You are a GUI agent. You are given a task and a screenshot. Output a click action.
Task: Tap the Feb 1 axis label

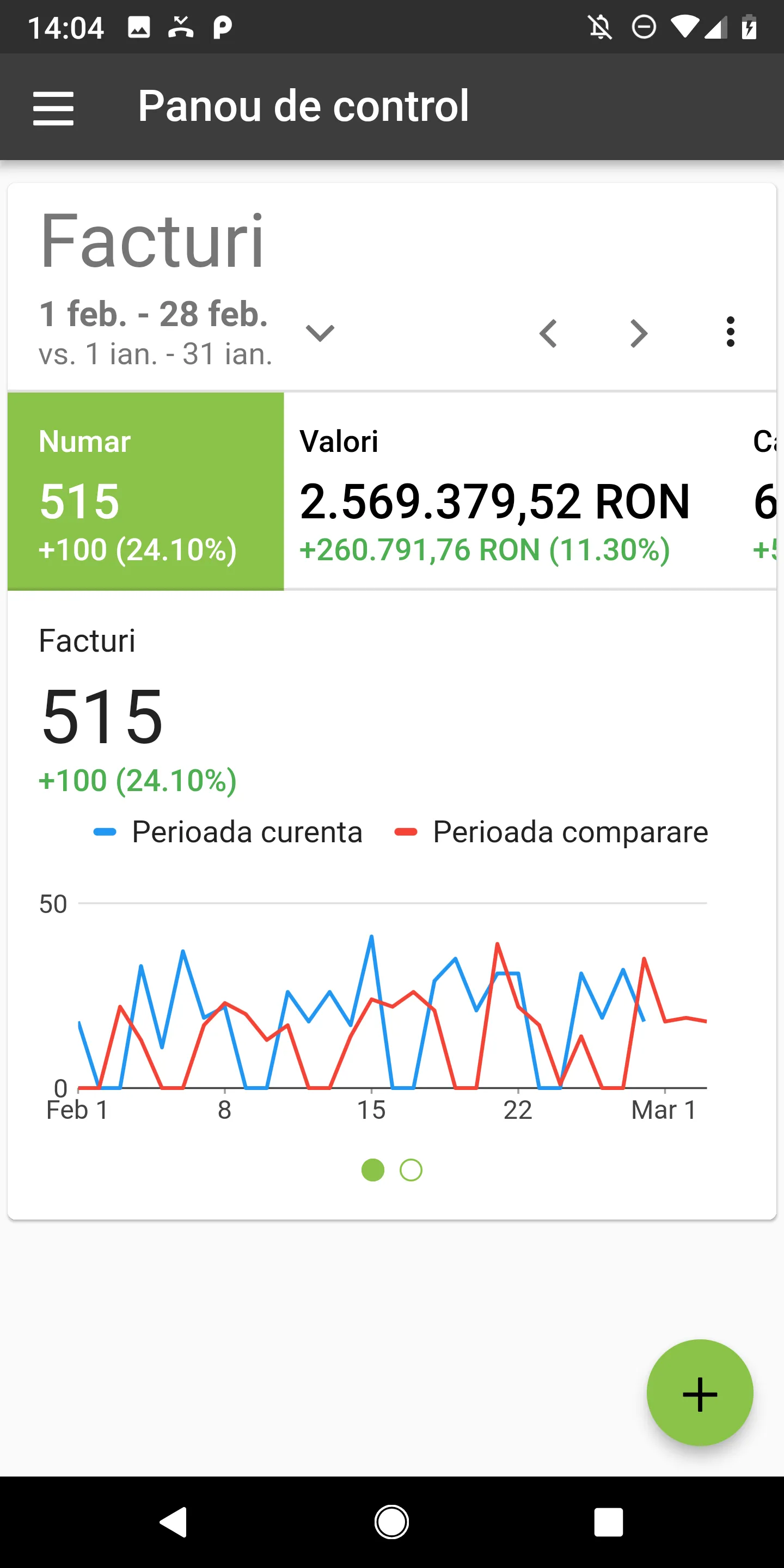[x=77, y=1110]
